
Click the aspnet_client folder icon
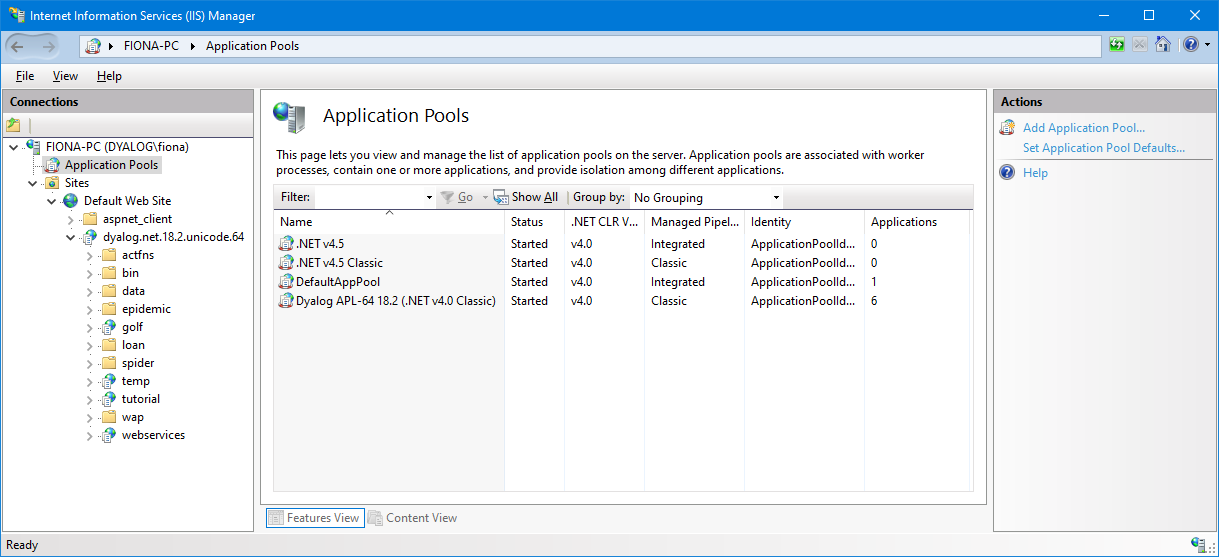pyautogui.click(x=90, y=219)
